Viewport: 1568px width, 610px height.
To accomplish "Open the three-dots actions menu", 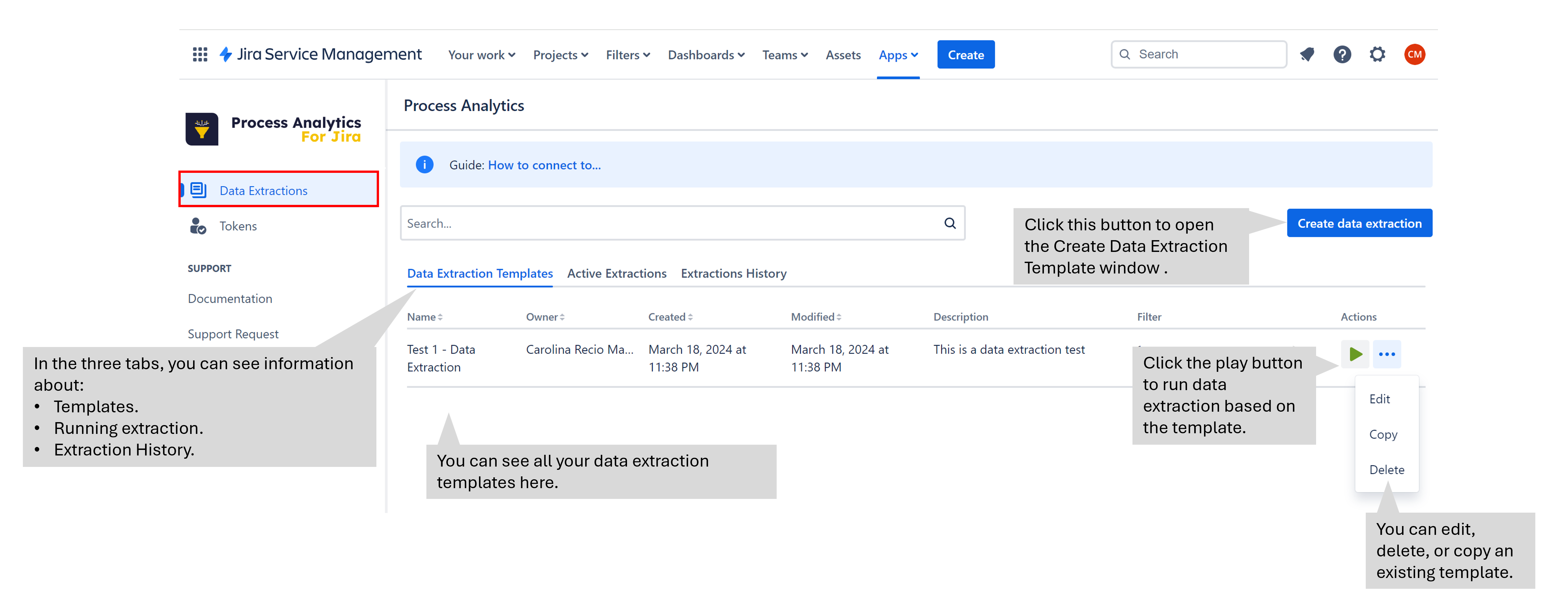I will (1387, 354).
